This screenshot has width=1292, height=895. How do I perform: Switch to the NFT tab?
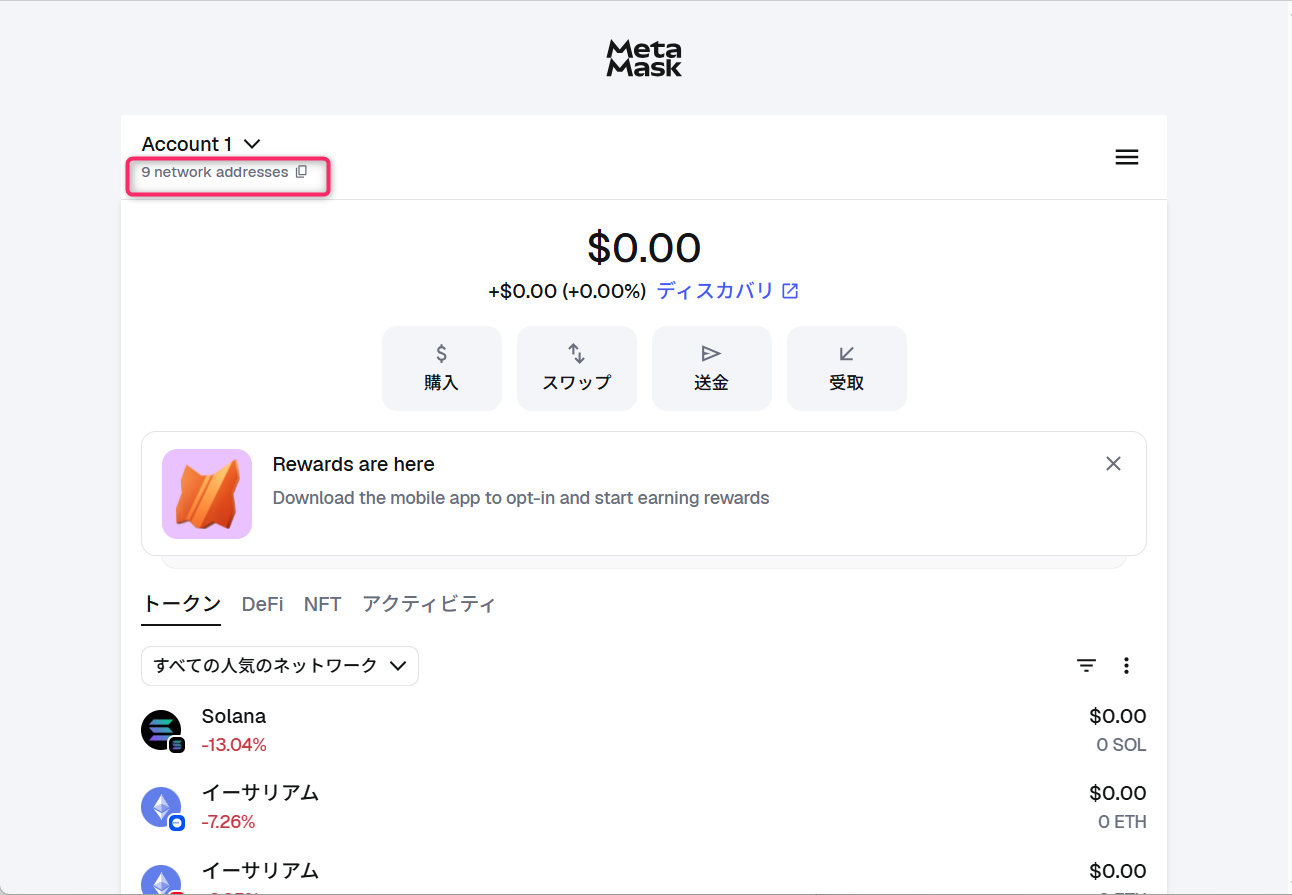tap(322, 604)
